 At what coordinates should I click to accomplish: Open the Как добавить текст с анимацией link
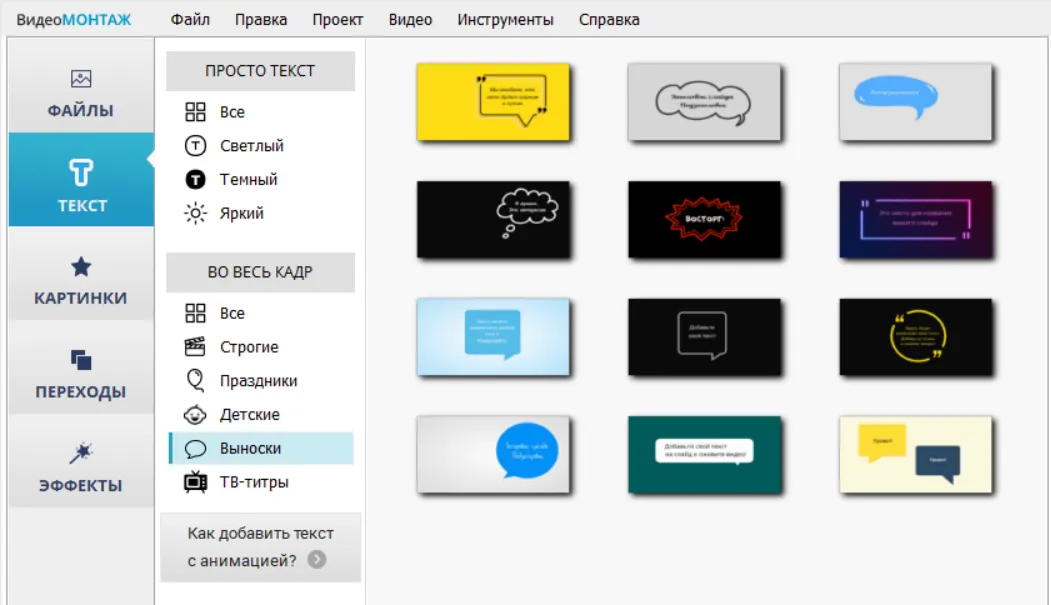(261, 547)
